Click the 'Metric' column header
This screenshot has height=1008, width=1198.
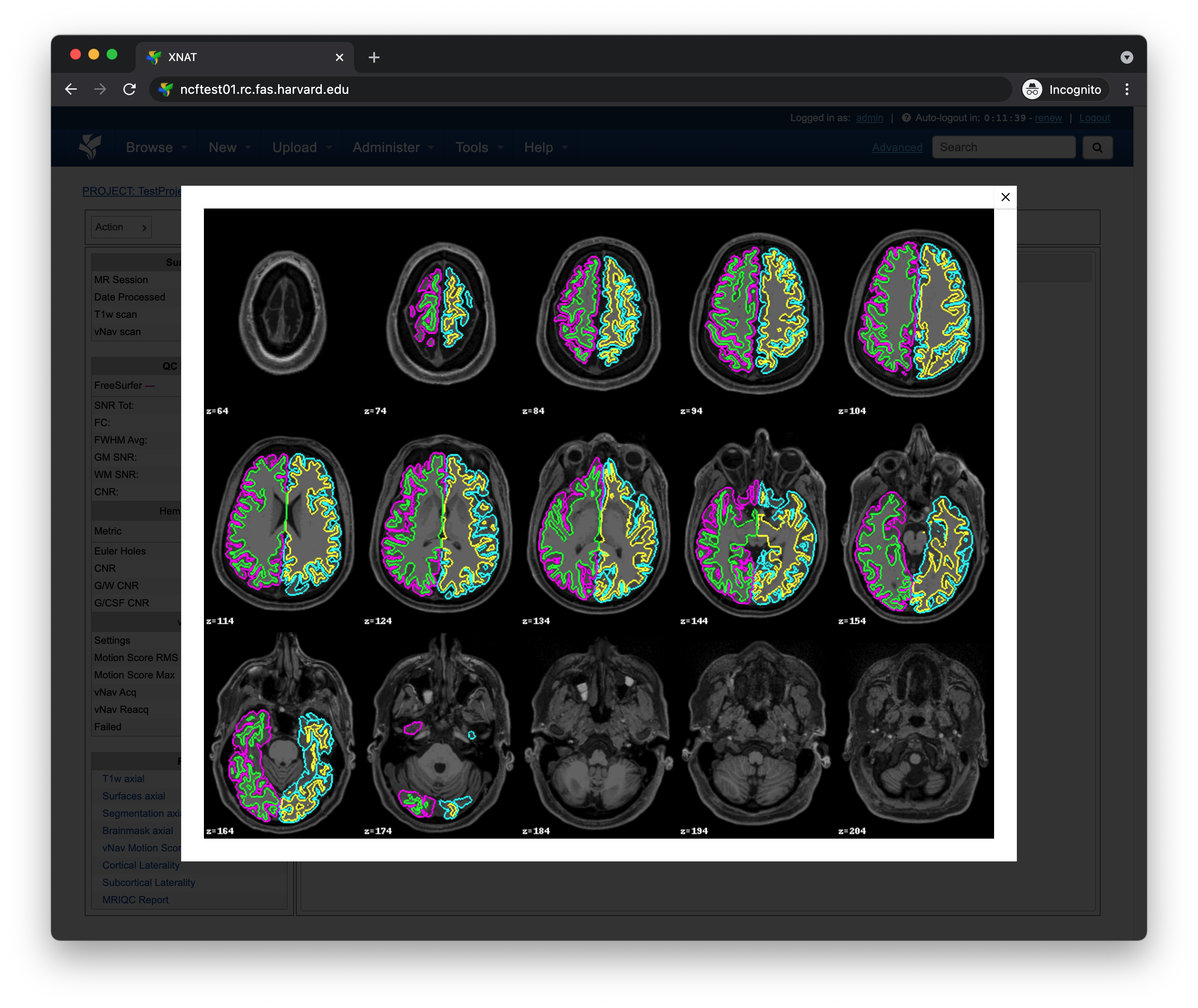point(107,531)
